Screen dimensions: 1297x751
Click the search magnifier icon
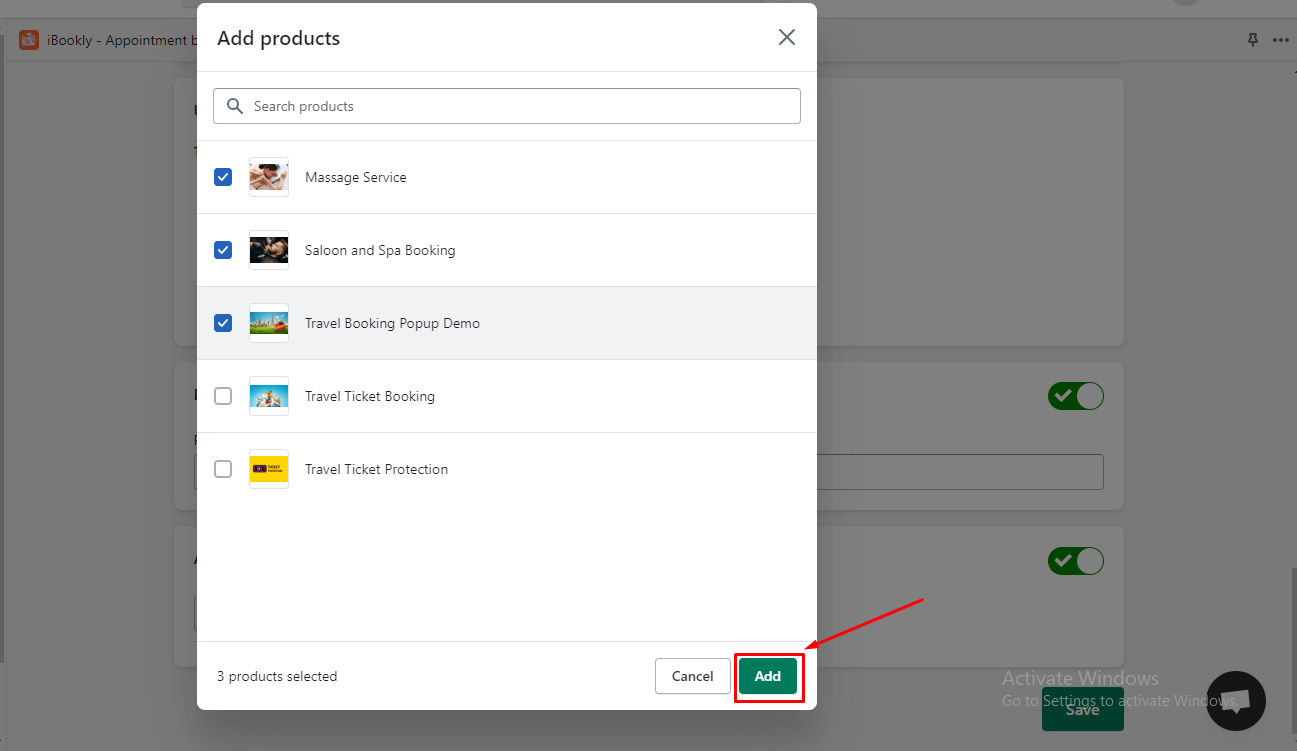tap(235, 106)
